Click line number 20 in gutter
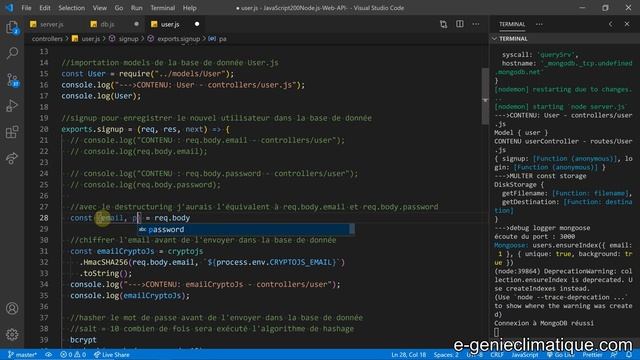Screen dimensions: 640x360 tap(44, 129)
